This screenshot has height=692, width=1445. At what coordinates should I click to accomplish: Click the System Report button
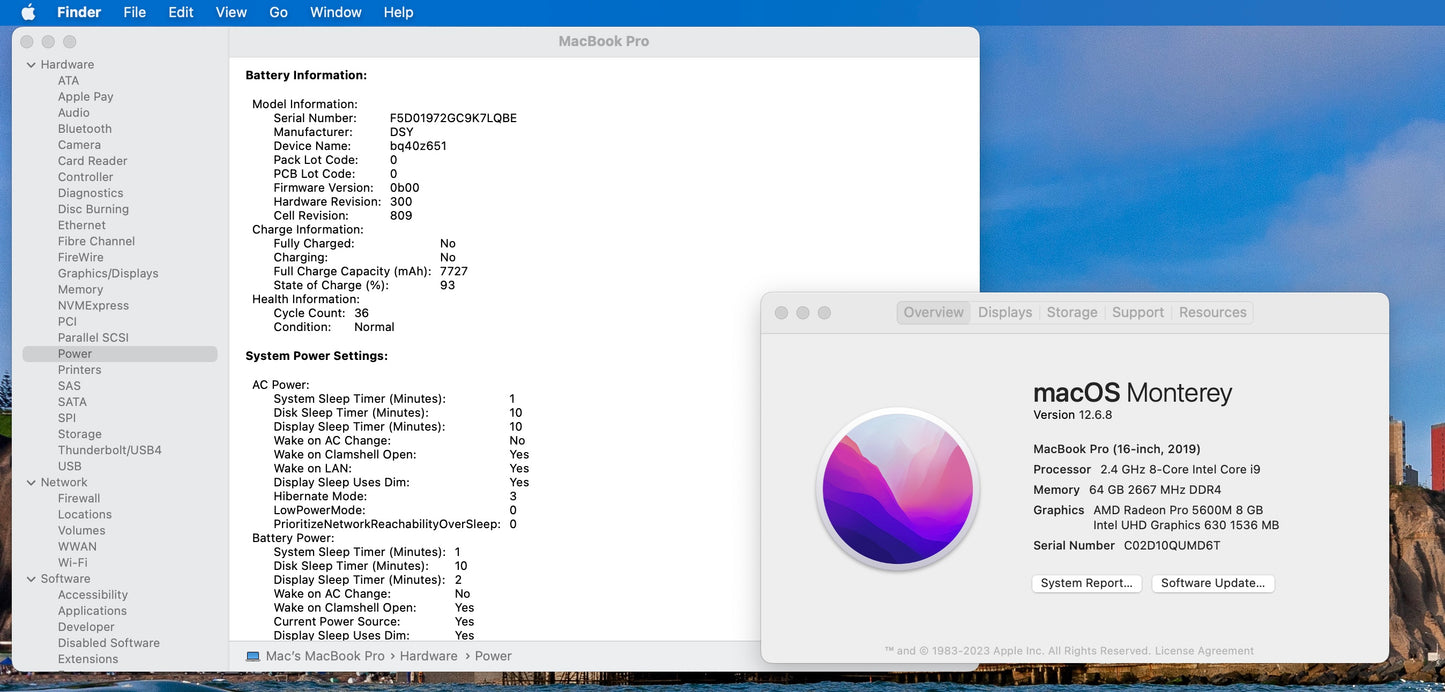[x=1086, y=583]
